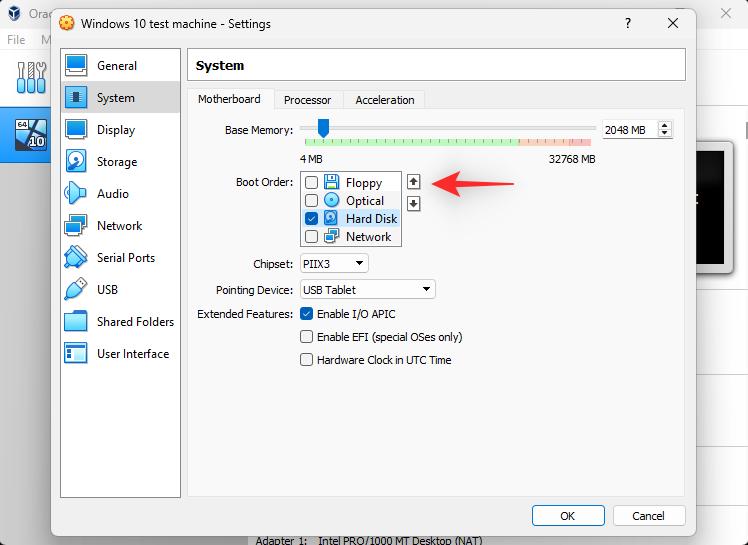Screen dimensions: 748x545
Task: Select Shared Folders label in the sidebar
Action: (x=135, y=322)
